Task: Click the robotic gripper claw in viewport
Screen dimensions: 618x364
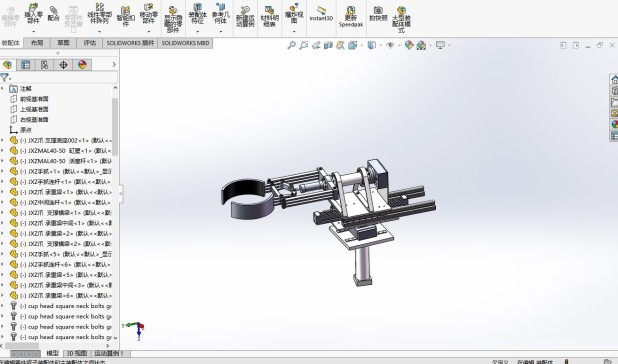Action: point(248,198)
